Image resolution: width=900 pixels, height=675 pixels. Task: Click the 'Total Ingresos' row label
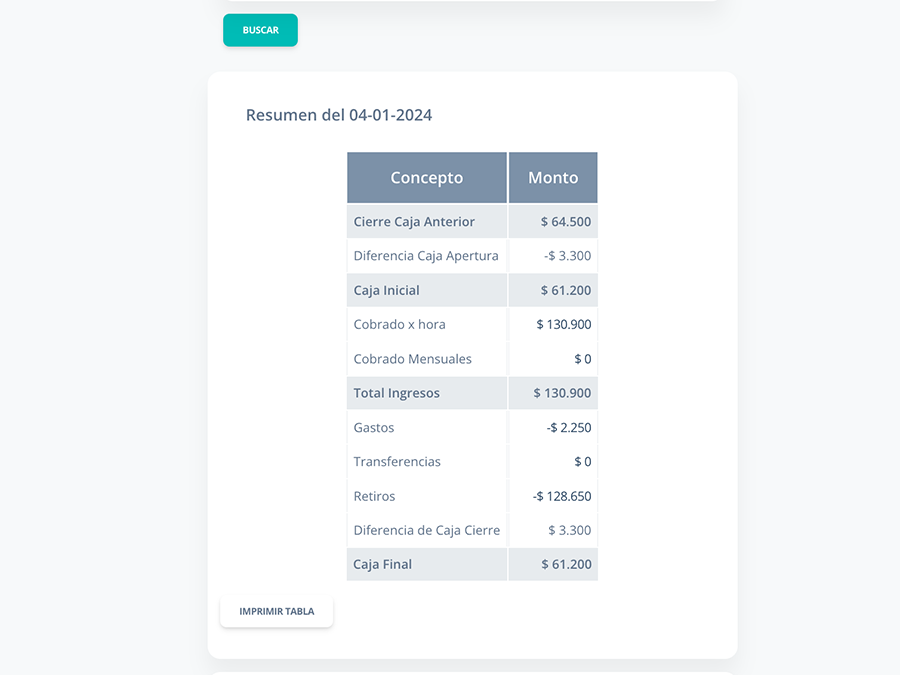click(396, 393)
